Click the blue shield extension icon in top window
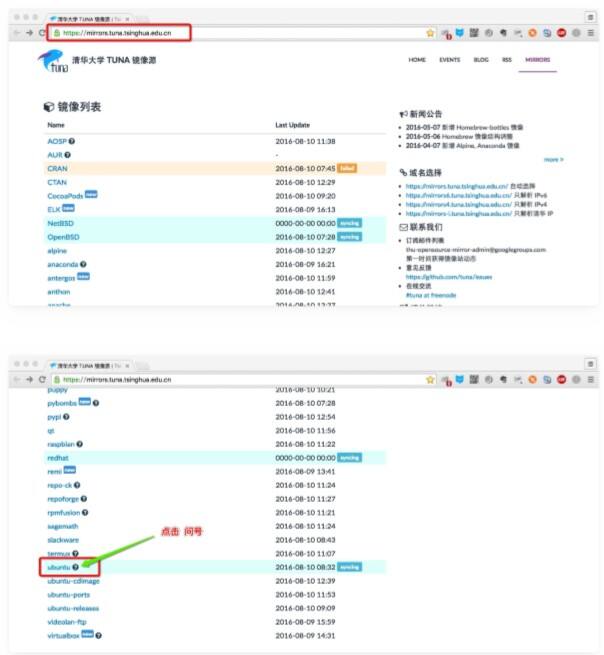This screenshot has width=604, height=655. pos(459,33)
